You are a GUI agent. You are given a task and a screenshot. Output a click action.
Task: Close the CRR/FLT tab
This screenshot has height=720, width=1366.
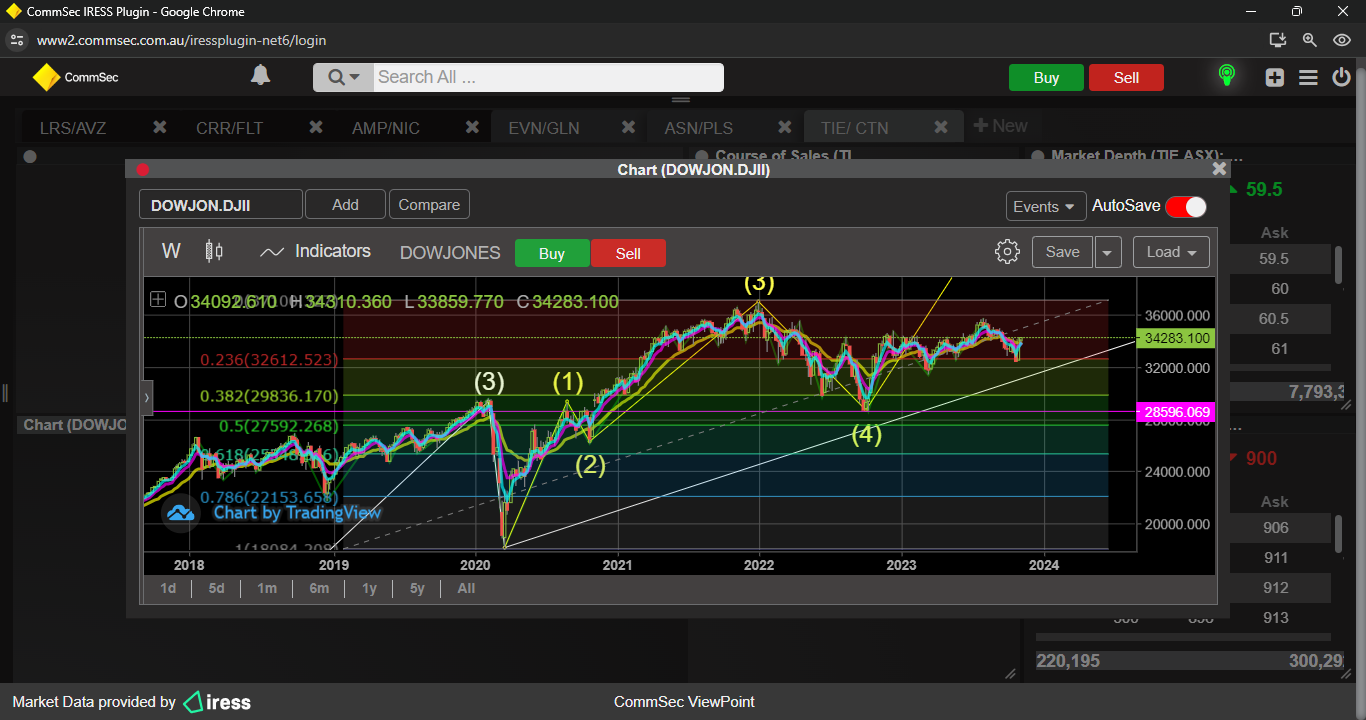pos(316,127)
